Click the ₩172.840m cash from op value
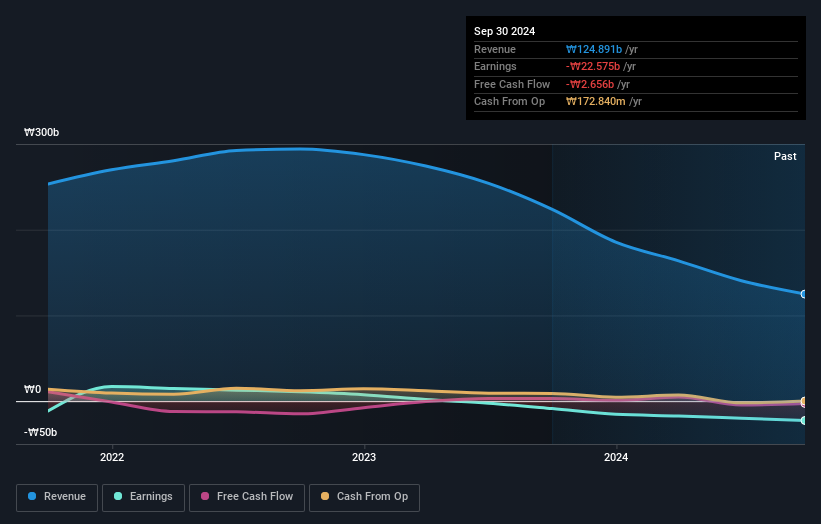 coord(595,102)
